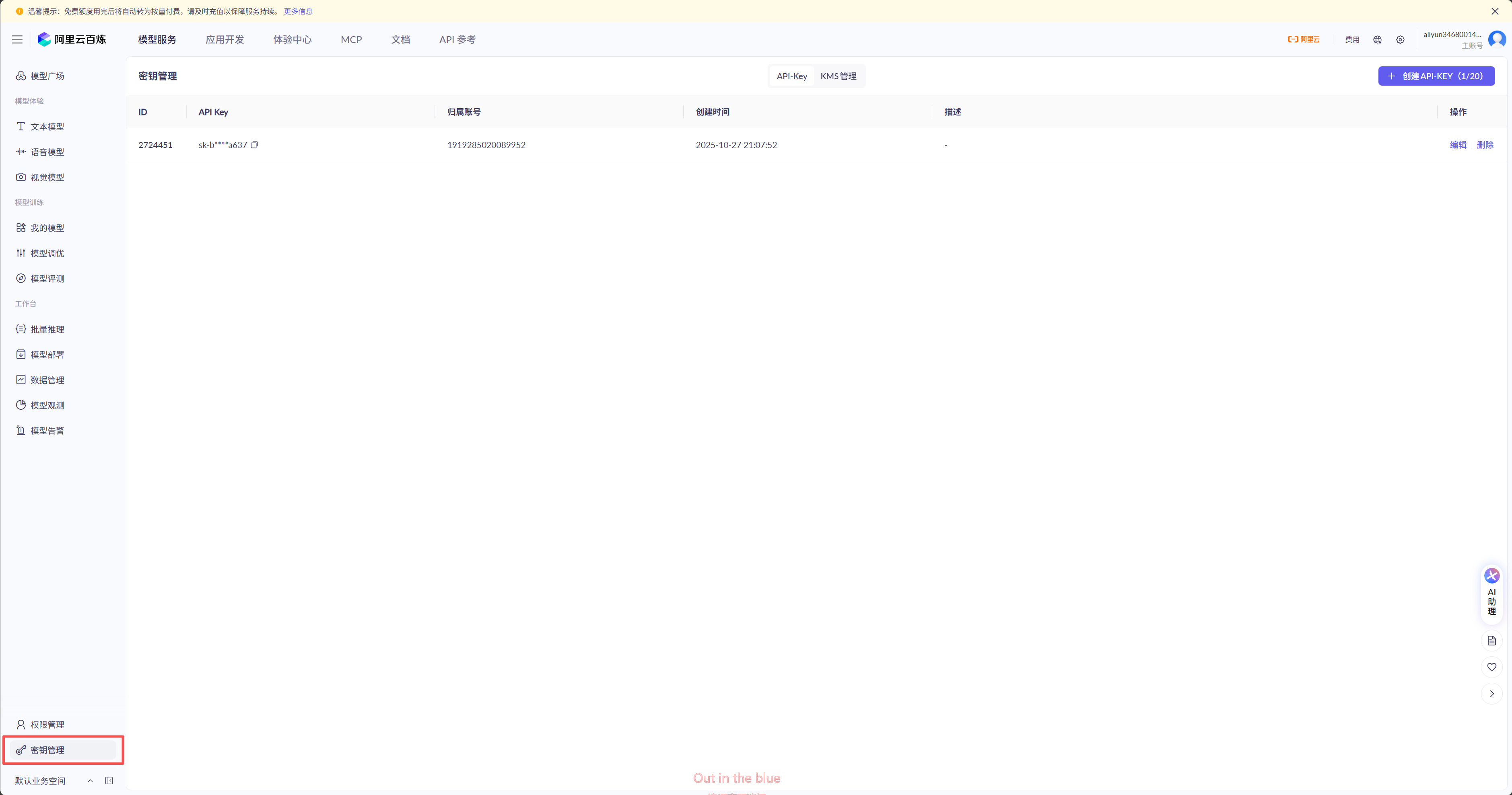This screenshot has width=1512, height=795.
Task: Dismiss the yellow warning banner
Action: click(x=1494, y=11)
